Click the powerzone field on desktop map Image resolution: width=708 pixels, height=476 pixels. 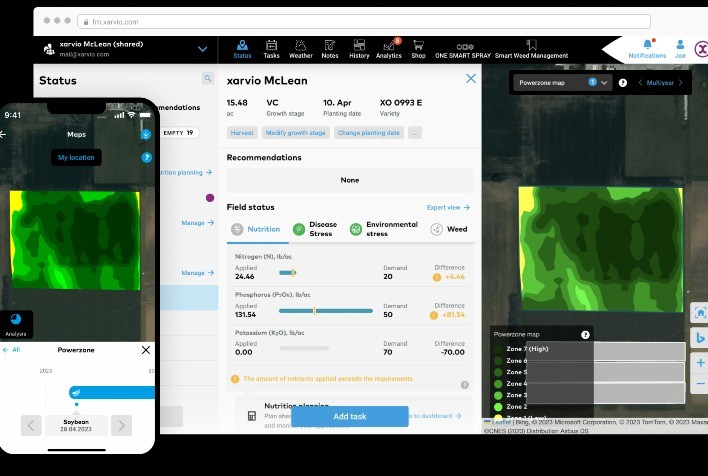click(x=601, y=249)
